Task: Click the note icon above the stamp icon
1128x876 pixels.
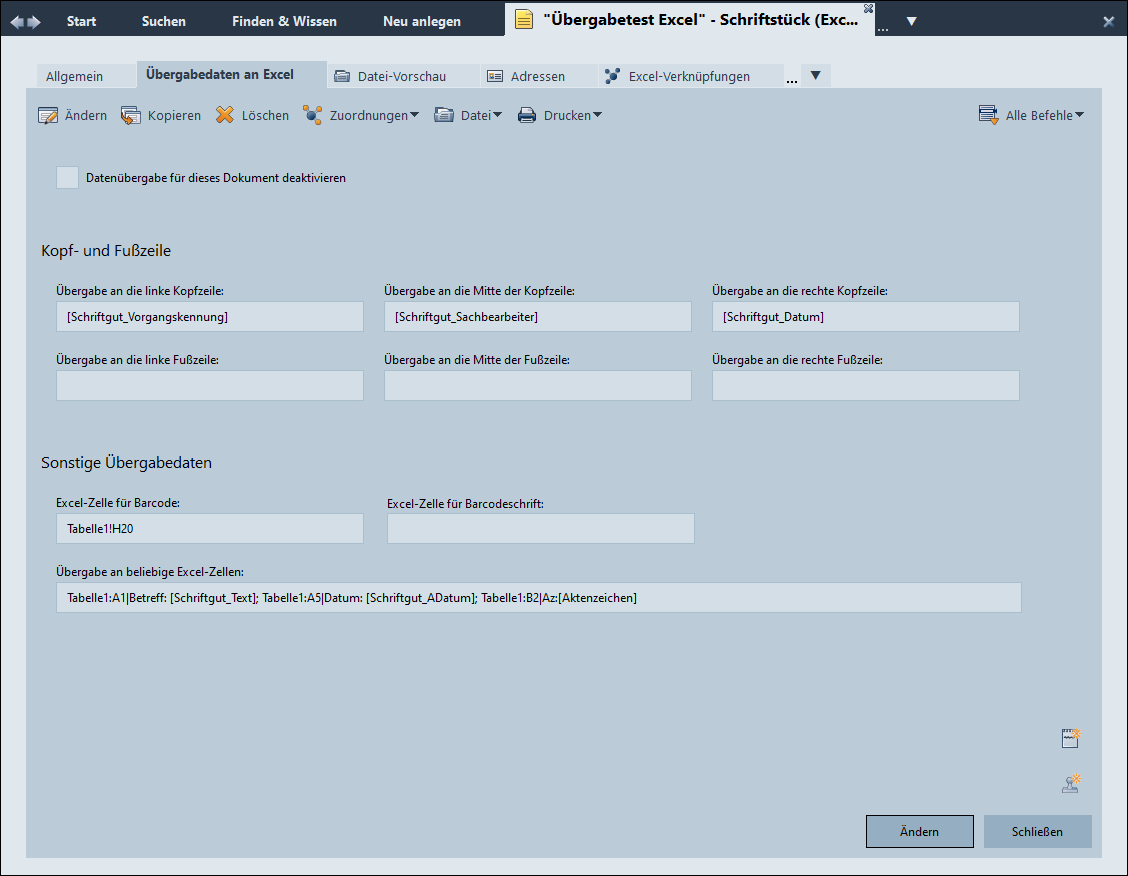Action: (1072, 739)
